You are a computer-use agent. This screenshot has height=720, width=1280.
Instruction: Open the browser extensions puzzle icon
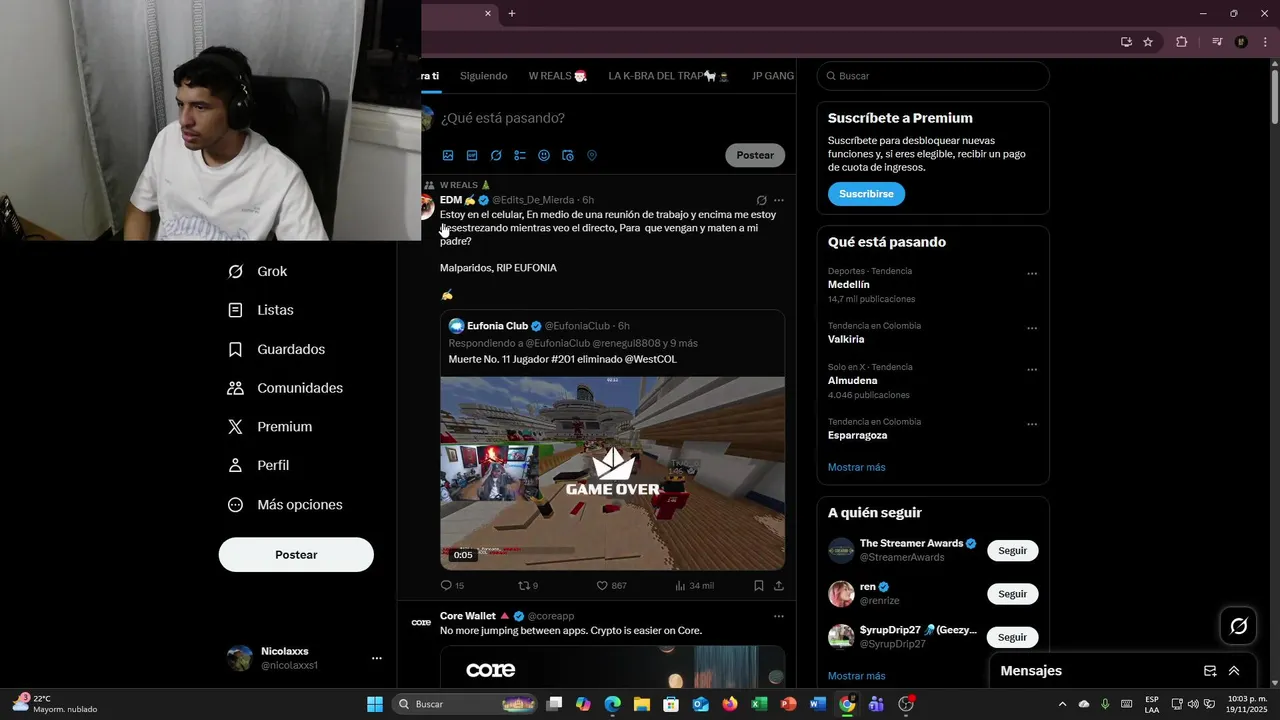(x=1182, y=42)
